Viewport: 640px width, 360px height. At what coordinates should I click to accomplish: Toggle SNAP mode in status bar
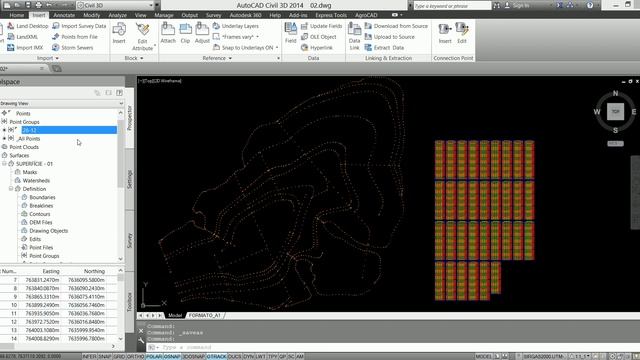click(105, 357)
